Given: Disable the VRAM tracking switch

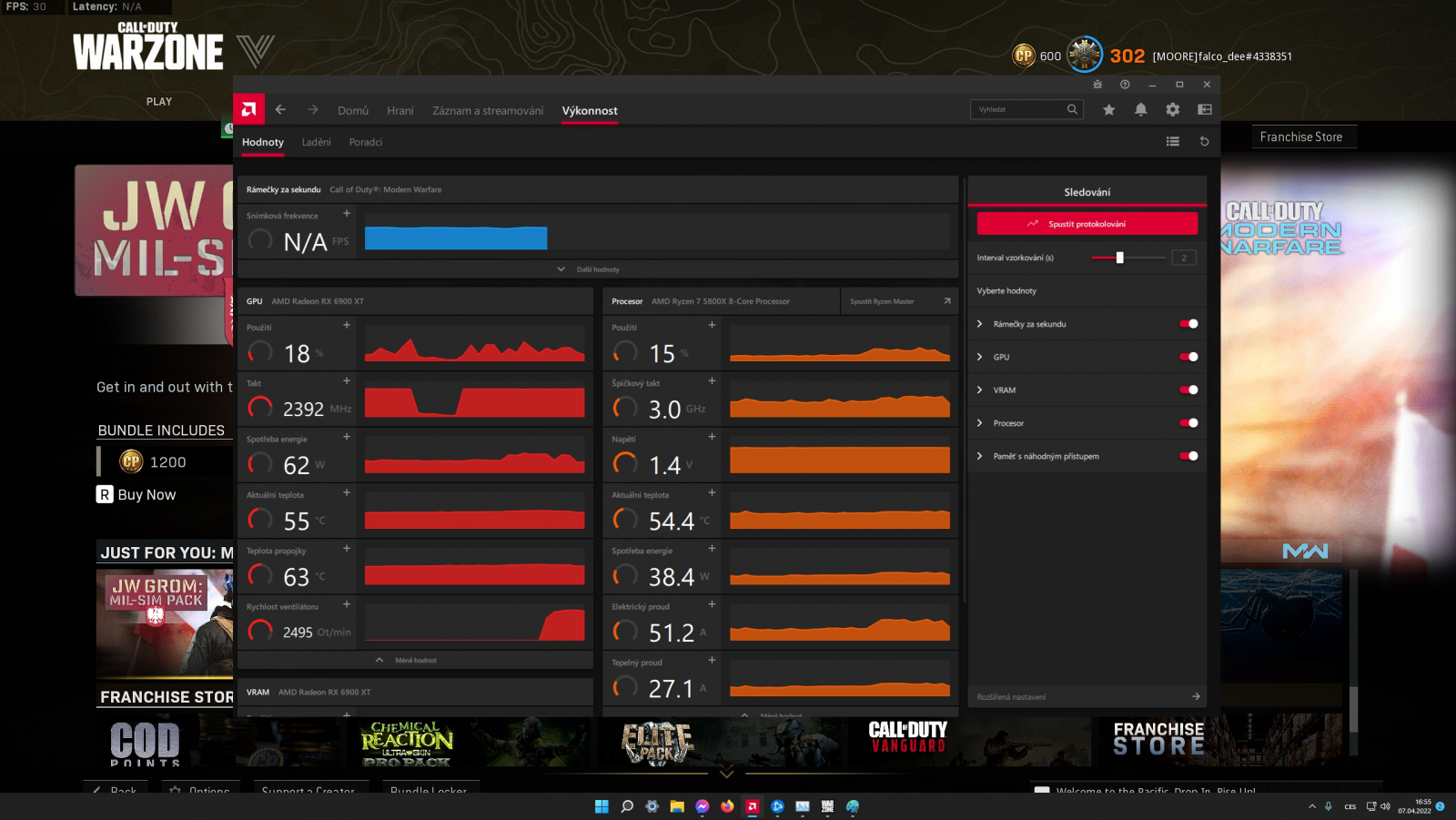Looking at the screenshot, I should [1188, 390].
